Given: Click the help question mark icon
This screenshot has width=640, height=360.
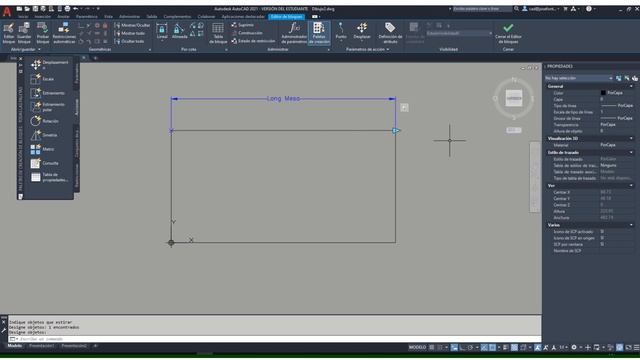Looking at the screenshot, I should point(589,9).
